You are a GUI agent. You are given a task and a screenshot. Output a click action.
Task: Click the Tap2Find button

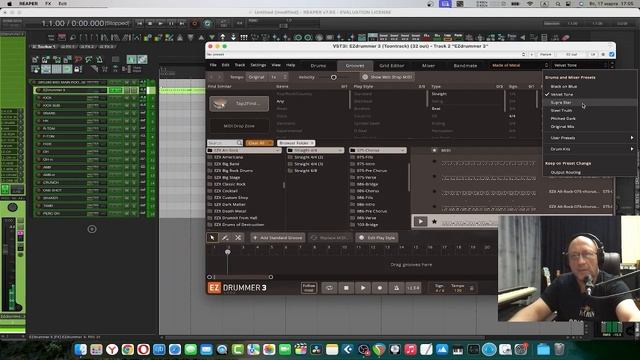pos(239,104)
